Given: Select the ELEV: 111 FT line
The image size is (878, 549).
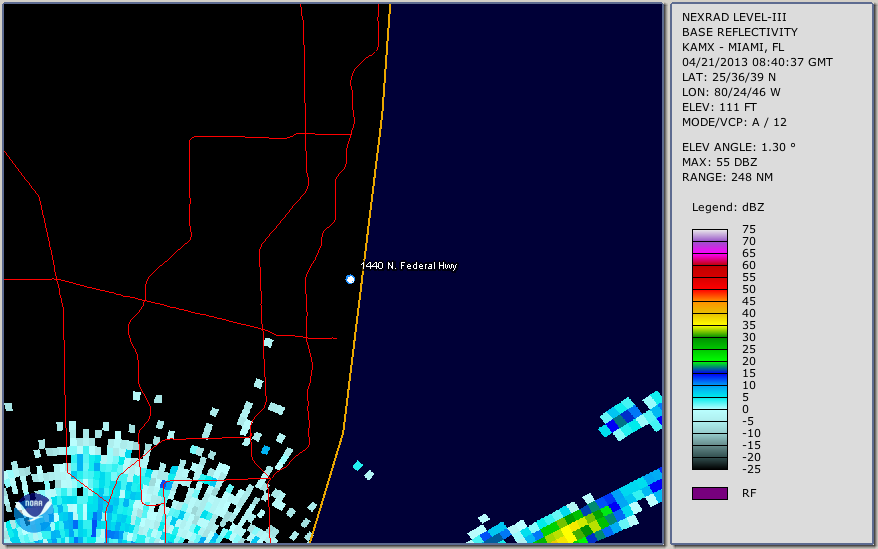Looking at the screenshot, I should tap(720, 108).
